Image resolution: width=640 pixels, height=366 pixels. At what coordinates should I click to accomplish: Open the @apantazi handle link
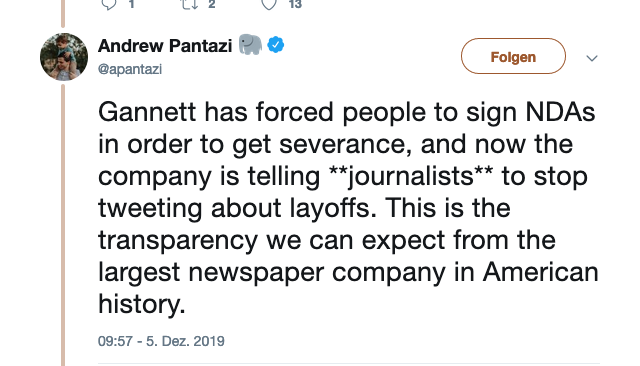(130, 69)
